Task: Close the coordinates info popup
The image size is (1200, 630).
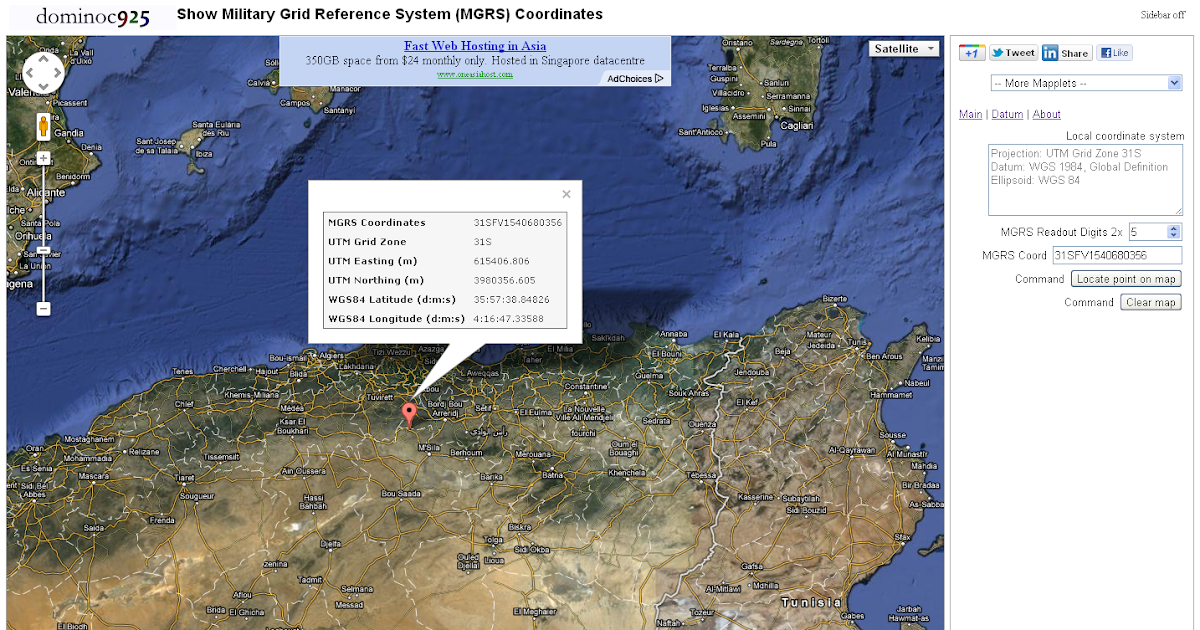Action: [x=566, y=194]
